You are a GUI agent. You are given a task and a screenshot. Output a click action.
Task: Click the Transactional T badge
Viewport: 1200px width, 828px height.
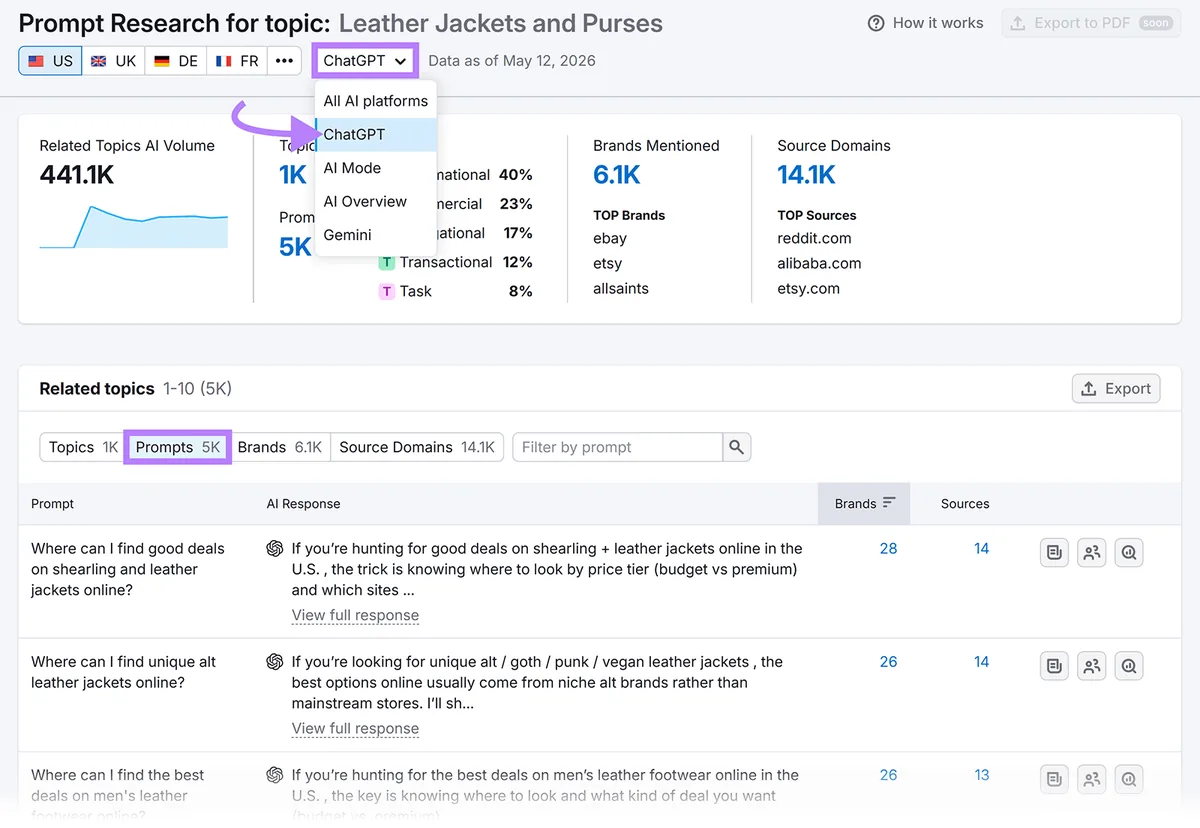coord(386,262)
